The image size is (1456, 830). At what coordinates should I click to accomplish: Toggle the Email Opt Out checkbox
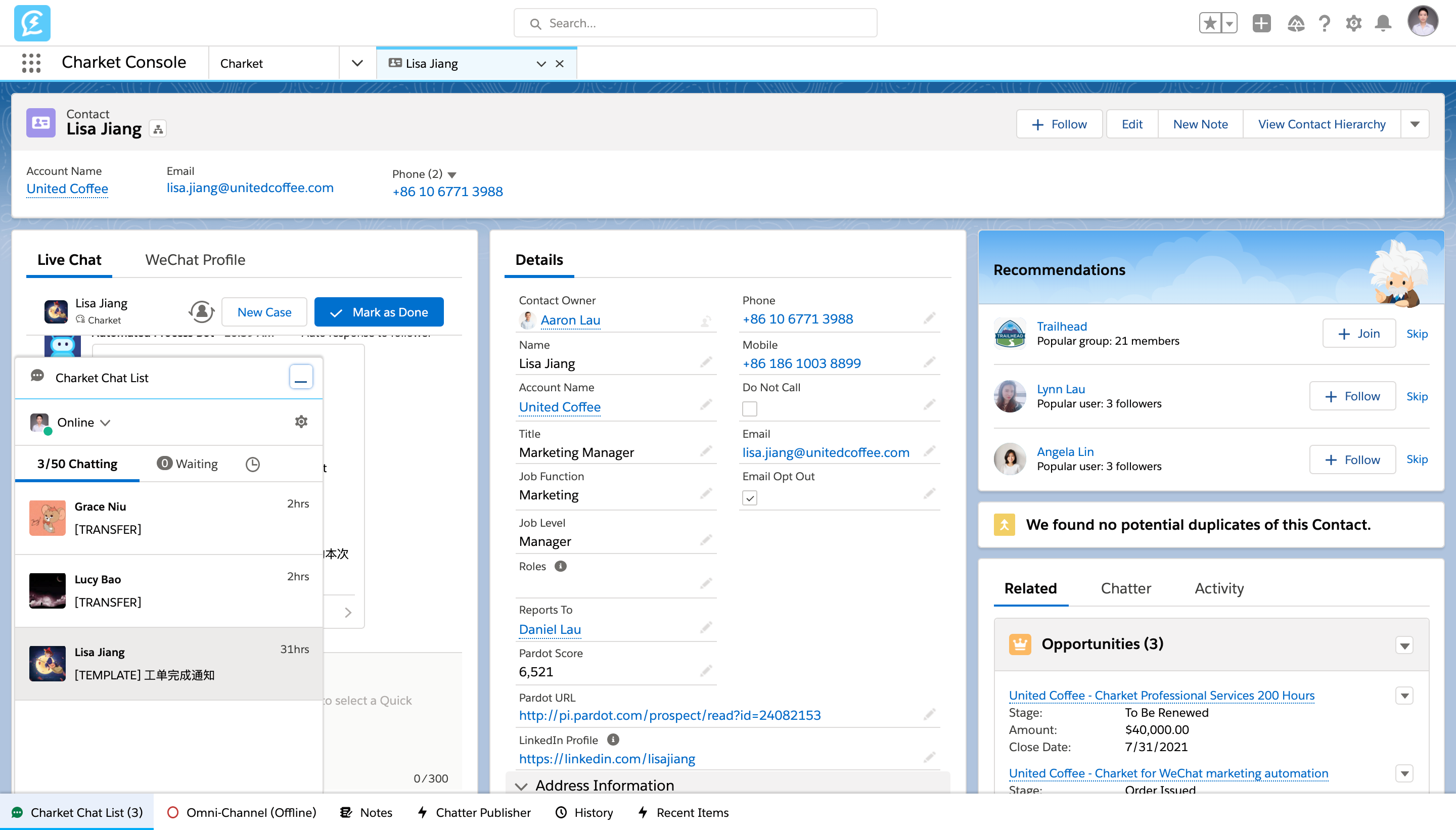(750, 498)
